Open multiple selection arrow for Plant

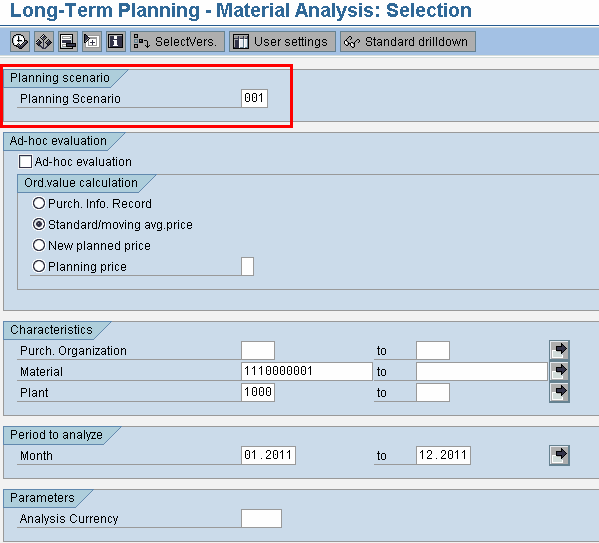559,392
